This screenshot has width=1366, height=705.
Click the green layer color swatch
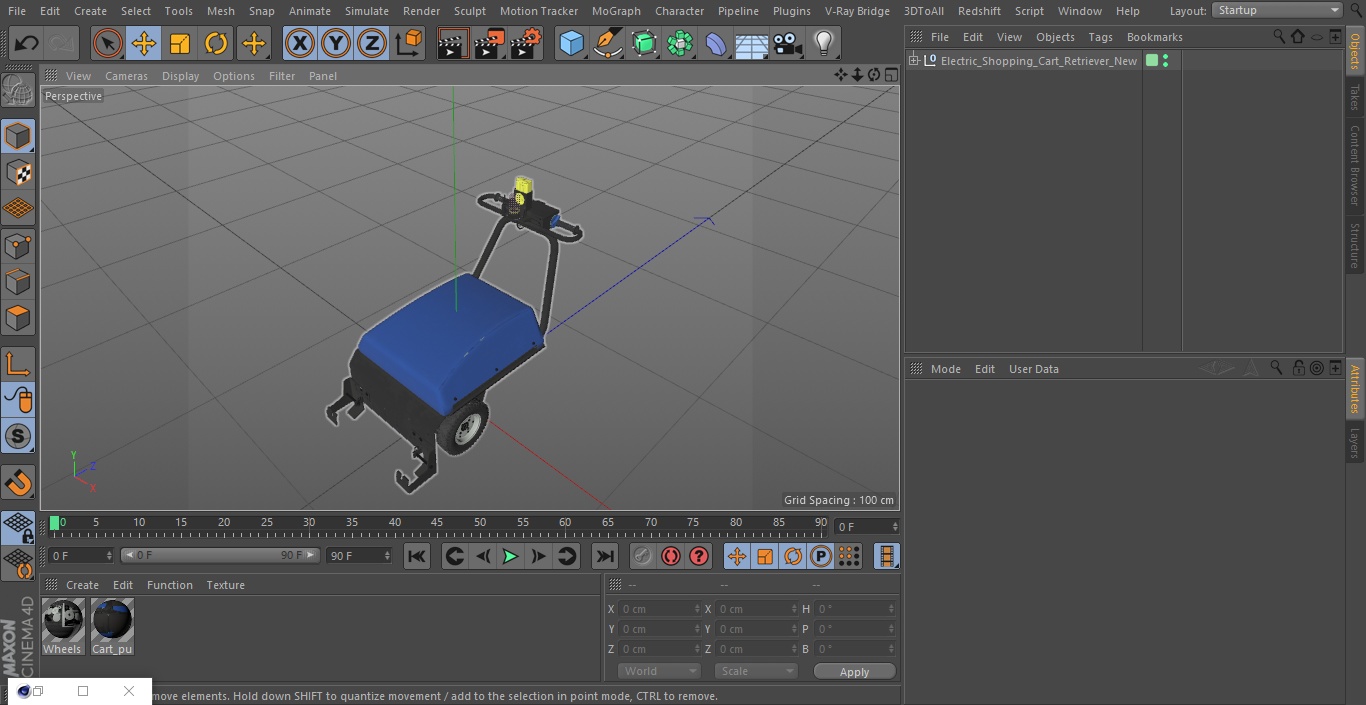[x=1152, y=61]
